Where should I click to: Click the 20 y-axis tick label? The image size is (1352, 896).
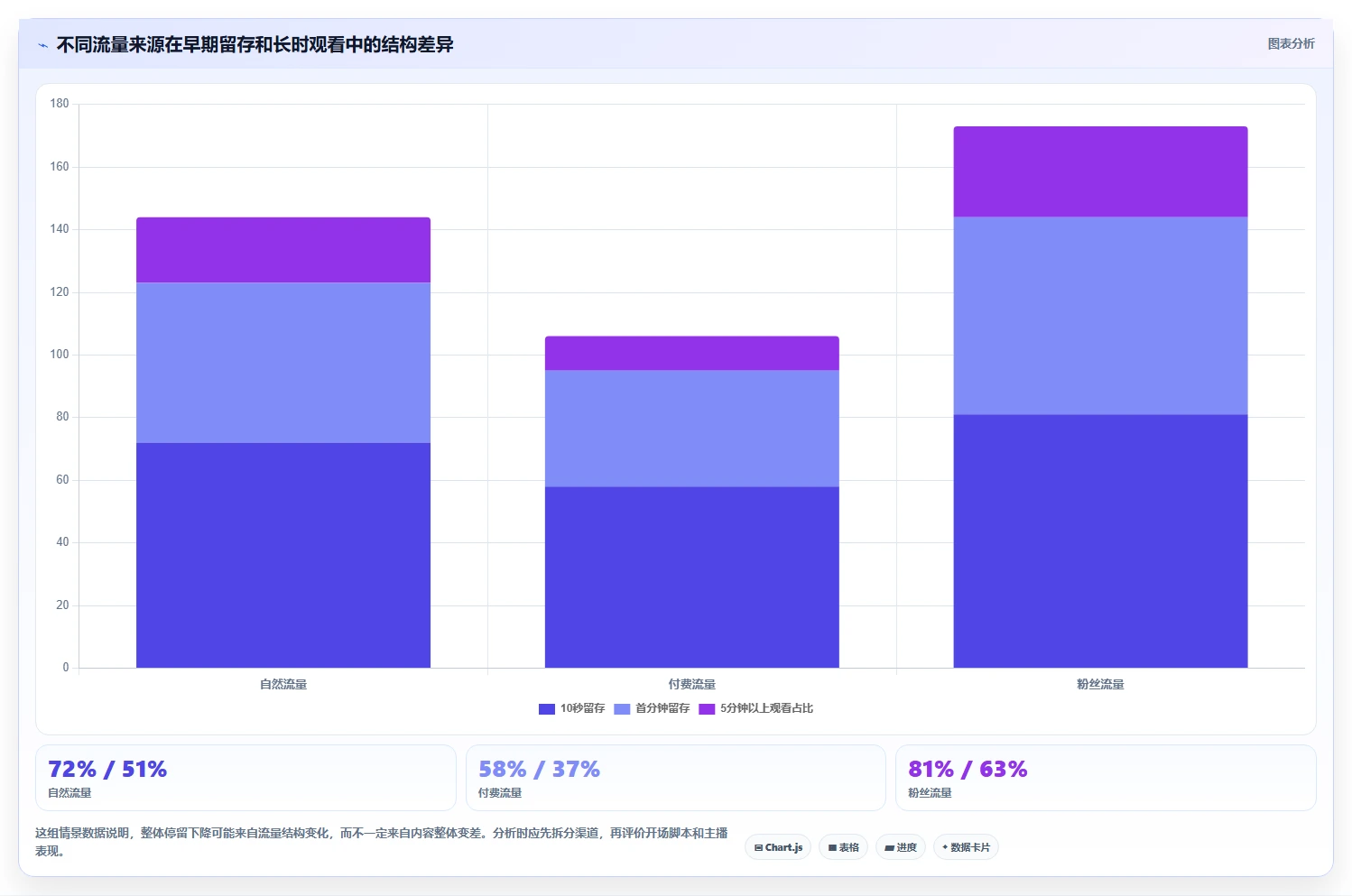click(x=62, y=605)
